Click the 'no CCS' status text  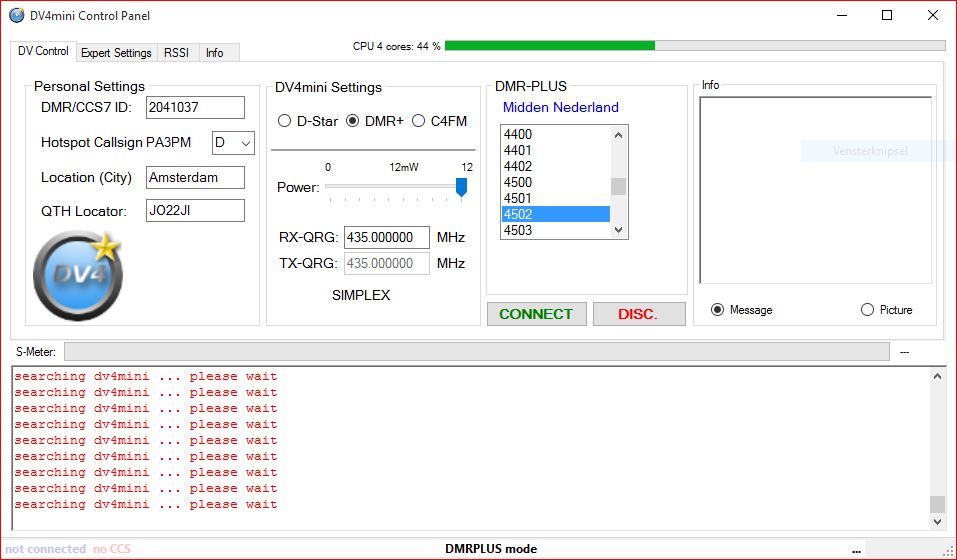(x=112, y=549)
